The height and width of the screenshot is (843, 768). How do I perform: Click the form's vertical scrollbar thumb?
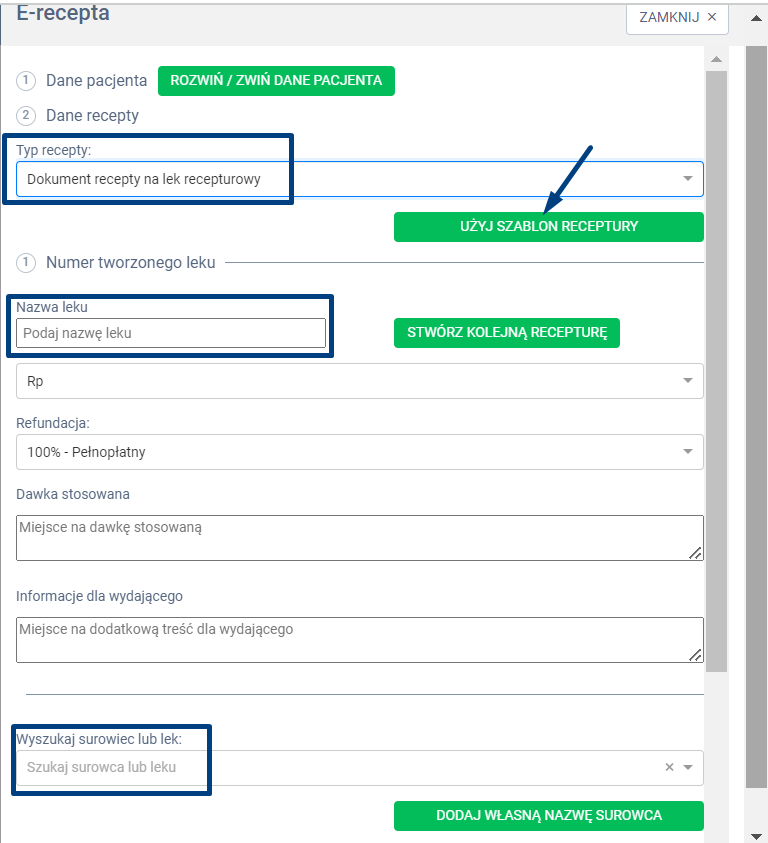pos(716,370)
